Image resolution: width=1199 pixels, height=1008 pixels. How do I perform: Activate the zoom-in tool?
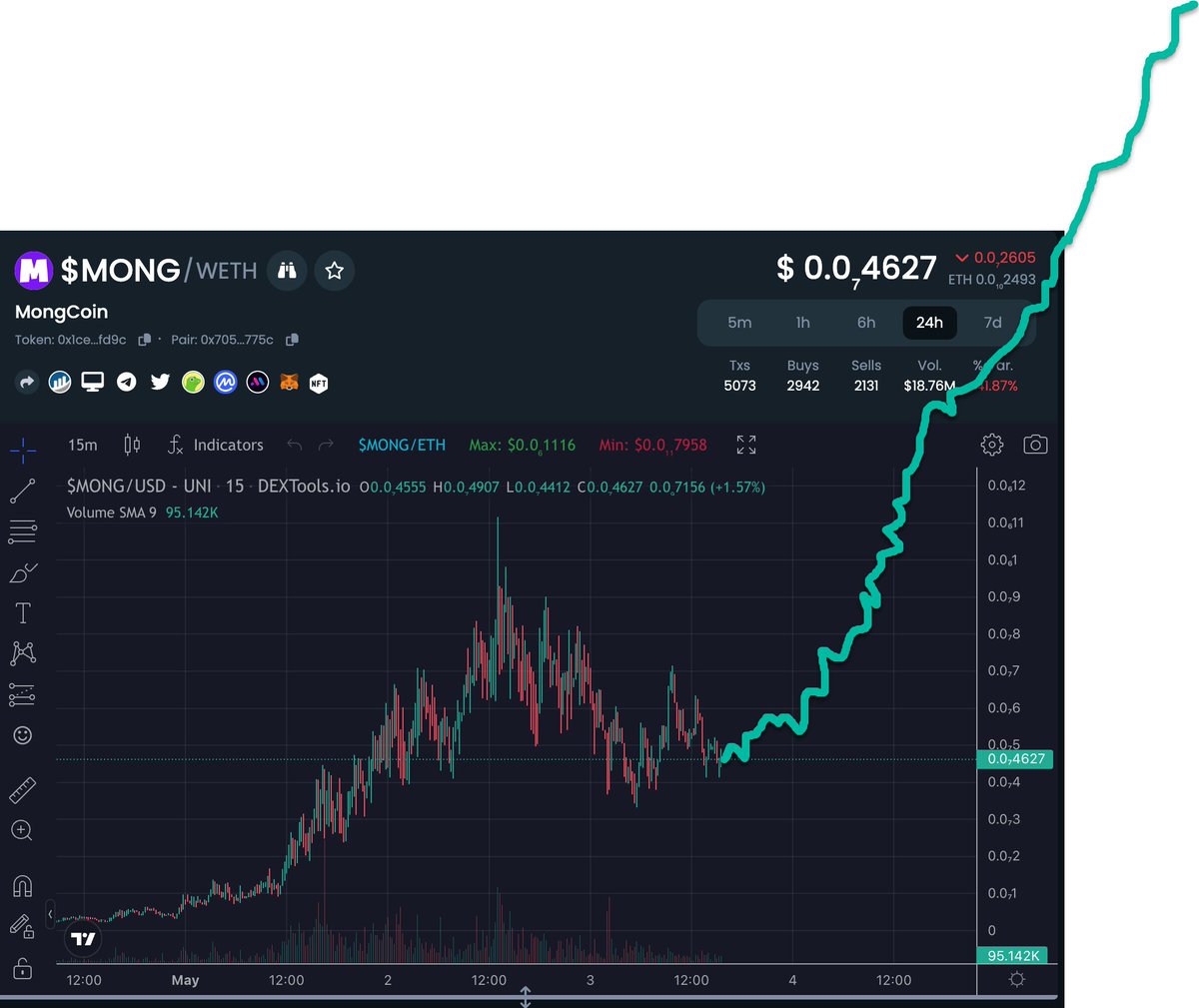(22, 830)
